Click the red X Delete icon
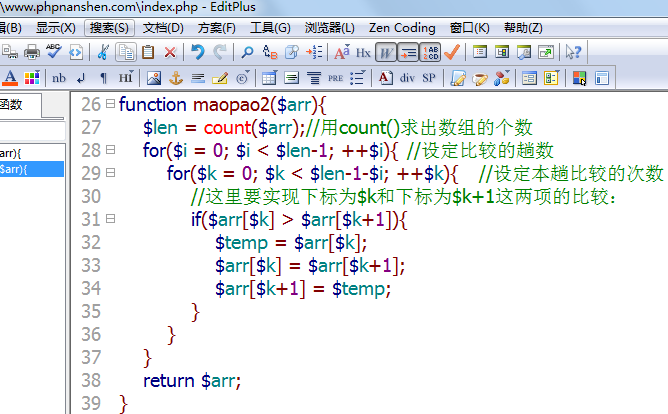Screen dimensions: 668x414 170,52
